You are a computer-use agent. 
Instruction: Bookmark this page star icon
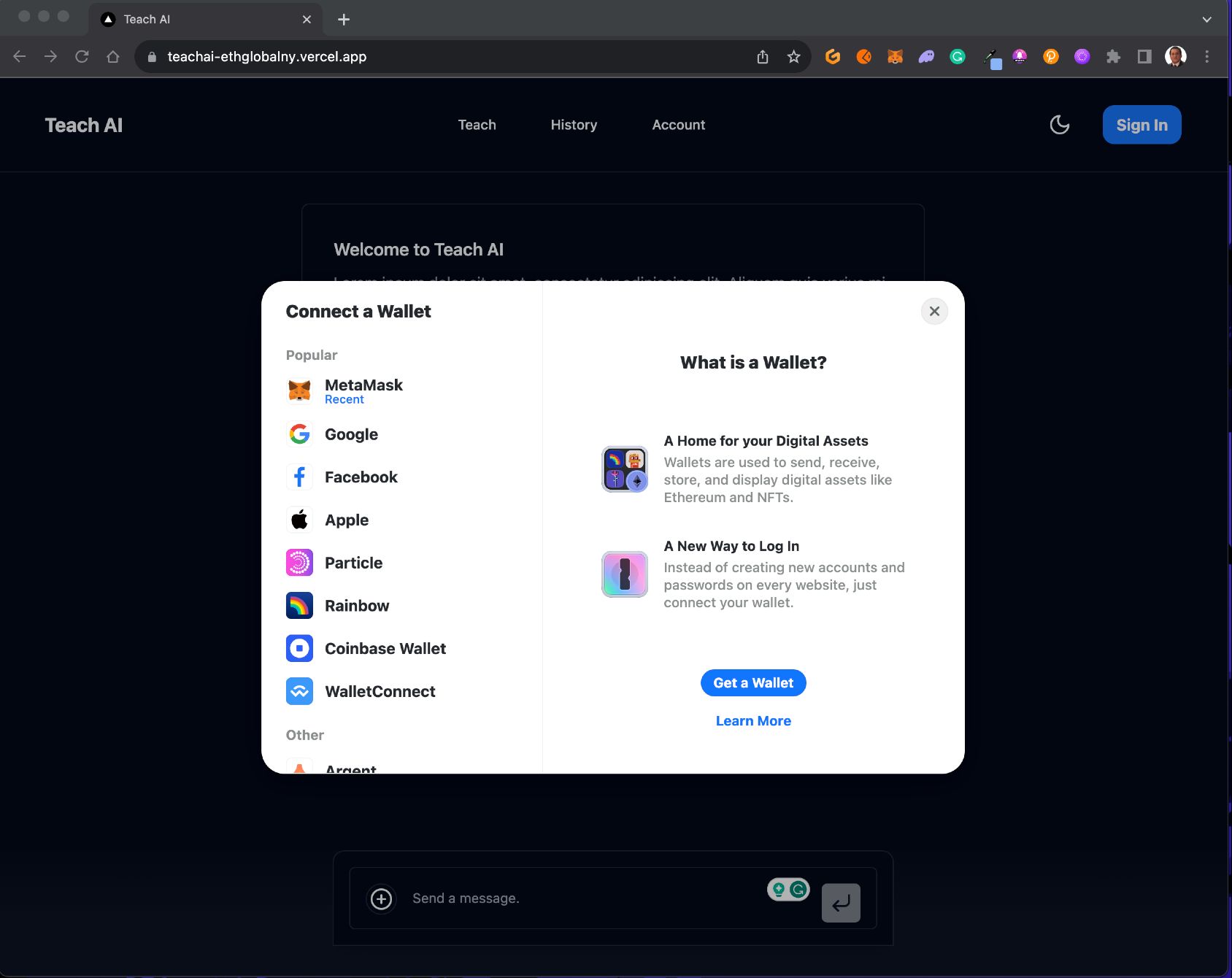tap(794, 57)
